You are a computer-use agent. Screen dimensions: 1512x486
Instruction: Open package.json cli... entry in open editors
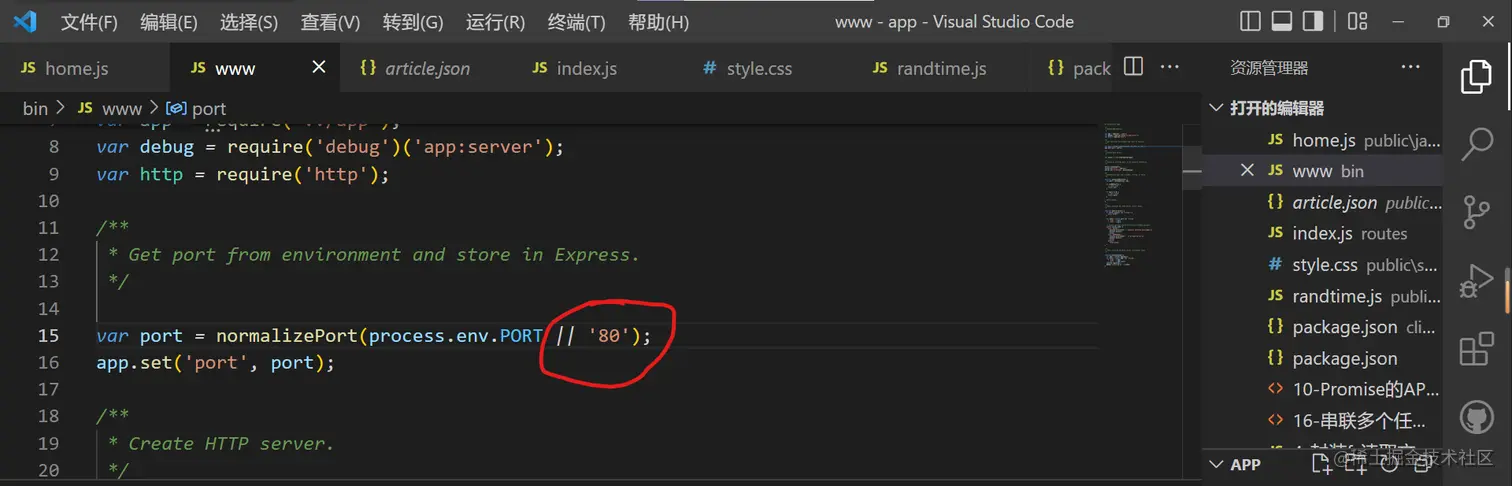click(1323, 327)
